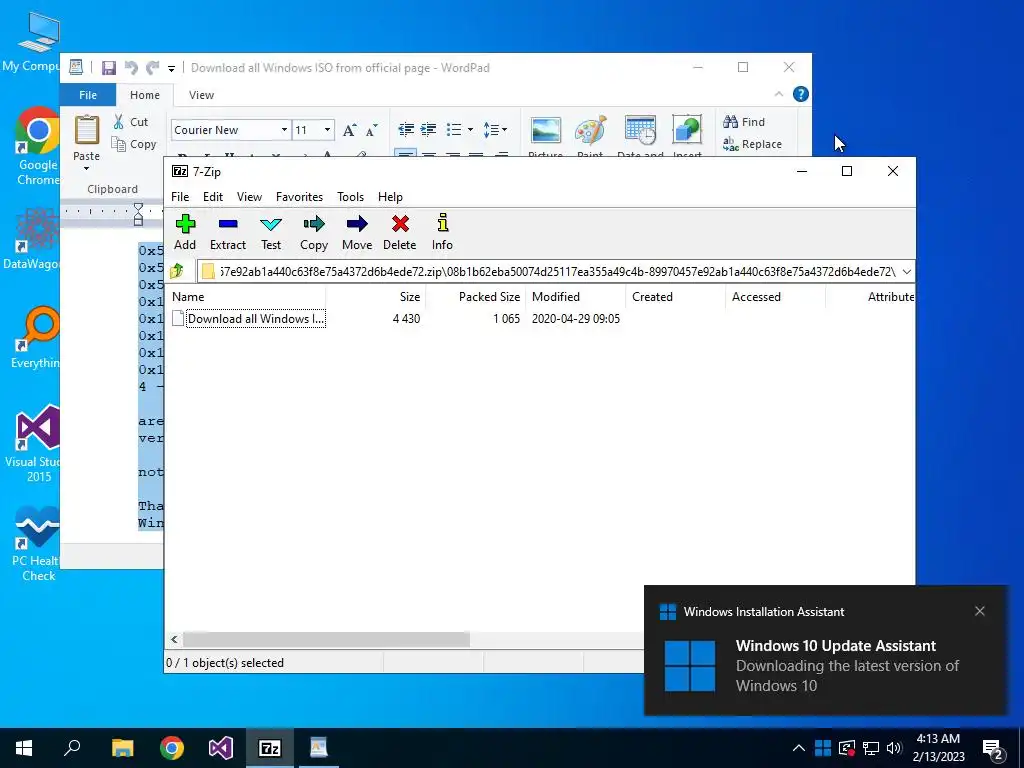The width and height of the screenshot is (1024, 768).
Task: Click Increase Indent in WordPad ribbon
Action: coord(428,129)
